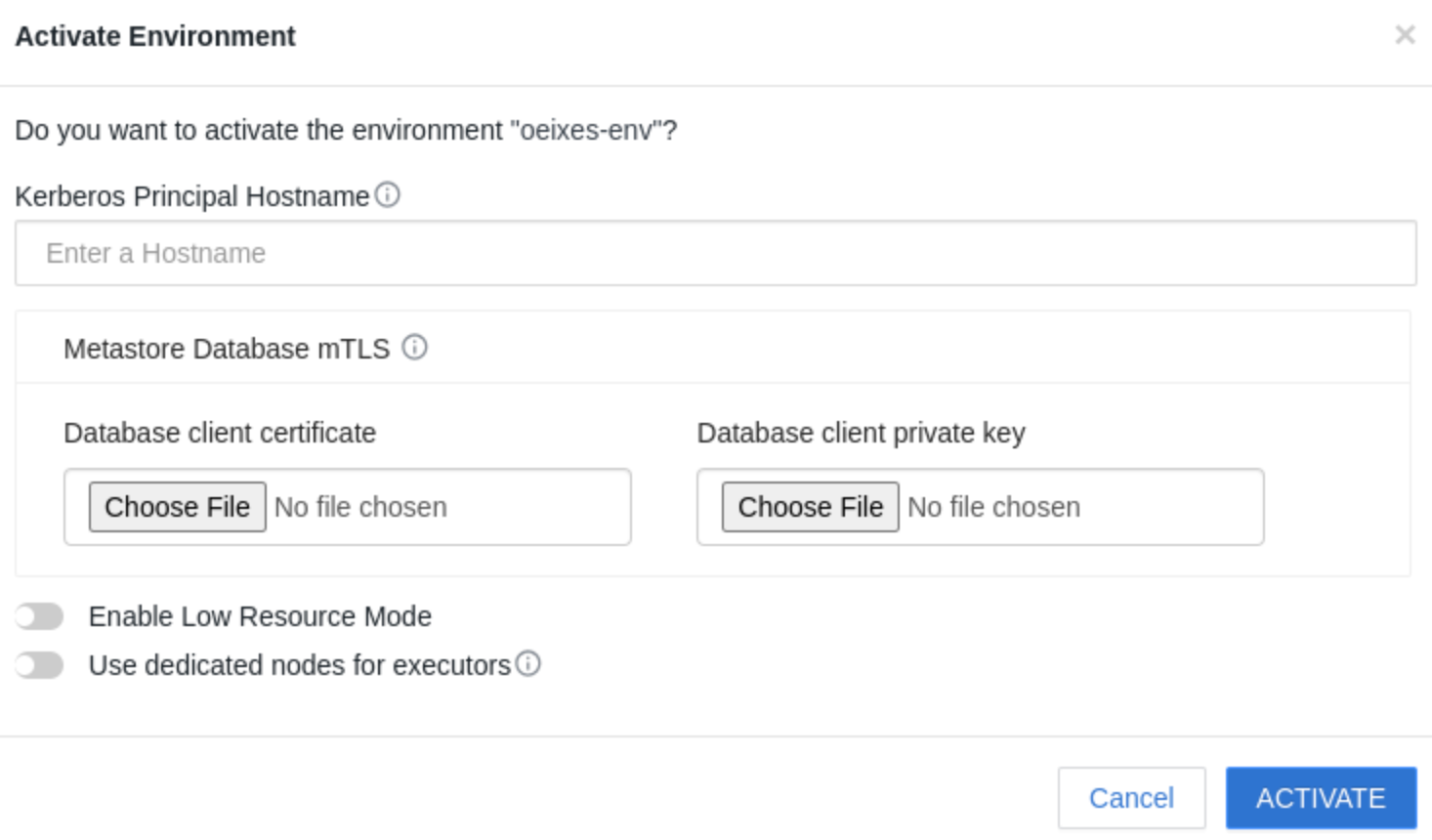Enable the Low Resource Mode switch
Image resolution: width=1432 pixels, height=840 pixels.
coord(40,616)
